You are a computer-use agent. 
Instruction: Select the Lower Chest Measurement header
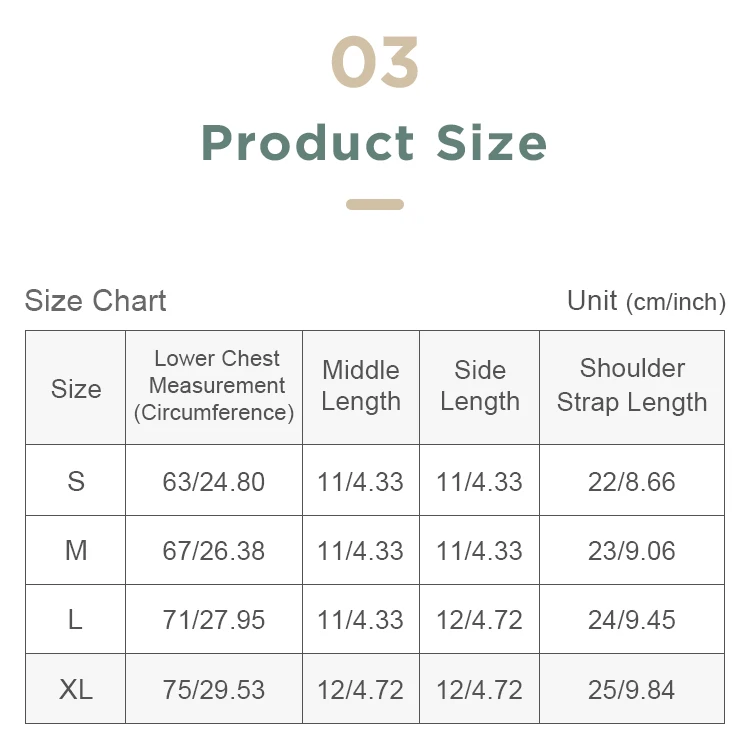(x=215, y=386)
